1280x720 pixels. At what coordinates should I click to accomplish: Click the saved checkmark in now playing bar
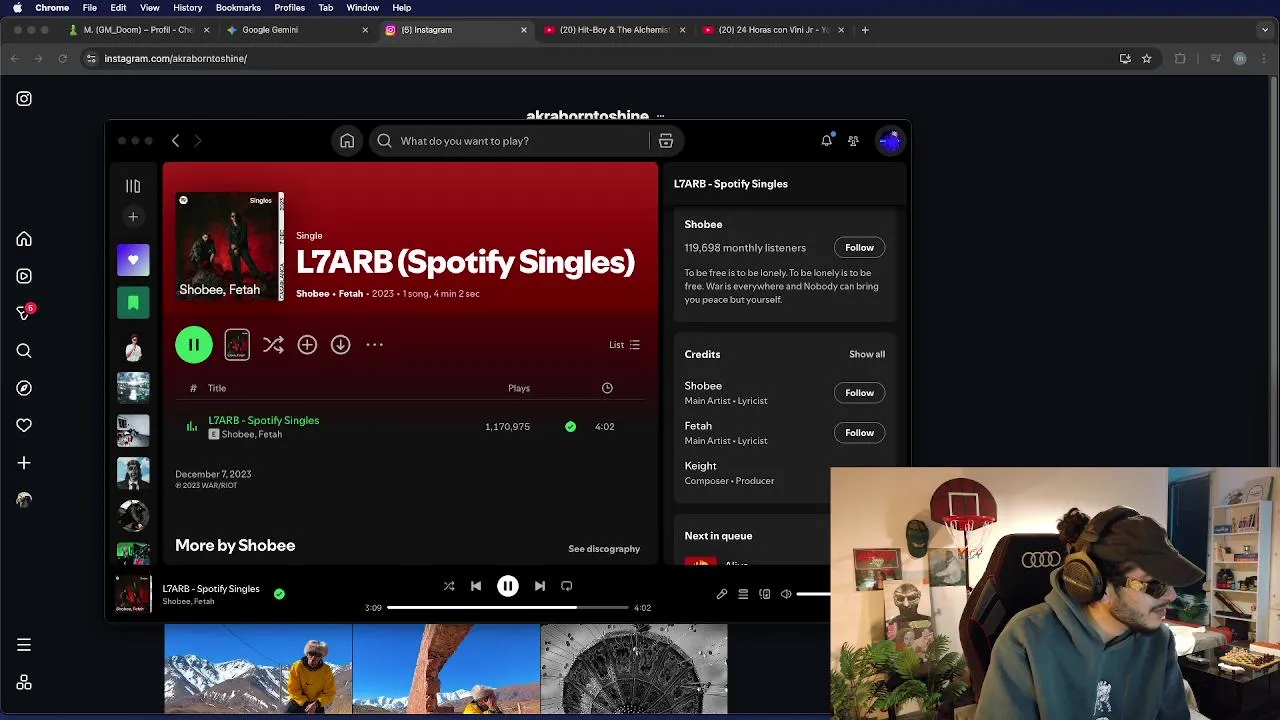point(279,594)
